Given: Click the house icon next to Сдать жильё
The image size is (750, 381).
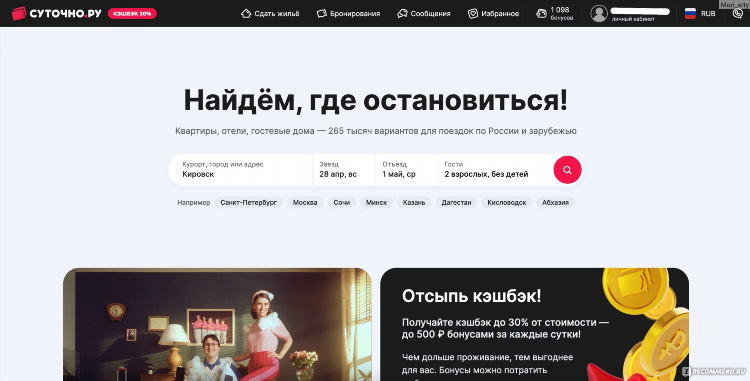Looking at the screenshot, I should (x=246, y=13).
